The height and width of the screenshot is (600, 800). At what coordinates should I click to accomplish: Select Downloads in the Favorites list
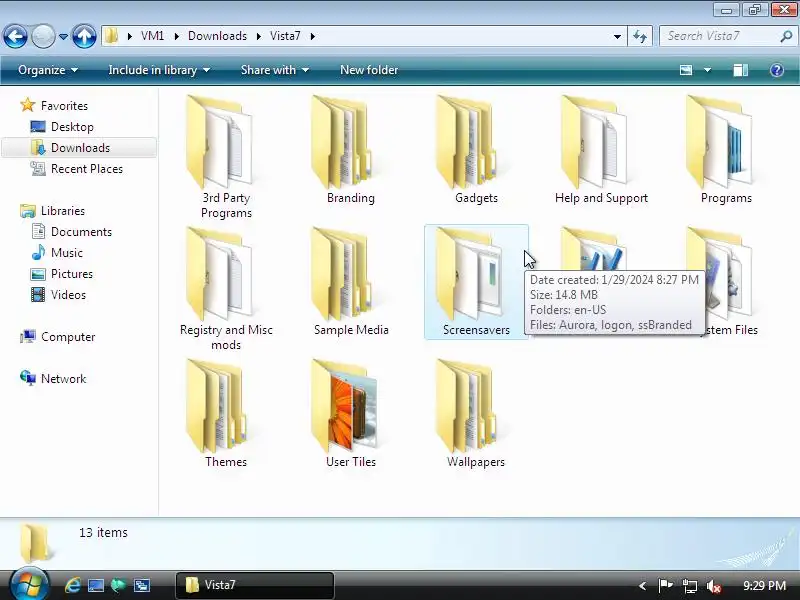click(x=80, y=147)
